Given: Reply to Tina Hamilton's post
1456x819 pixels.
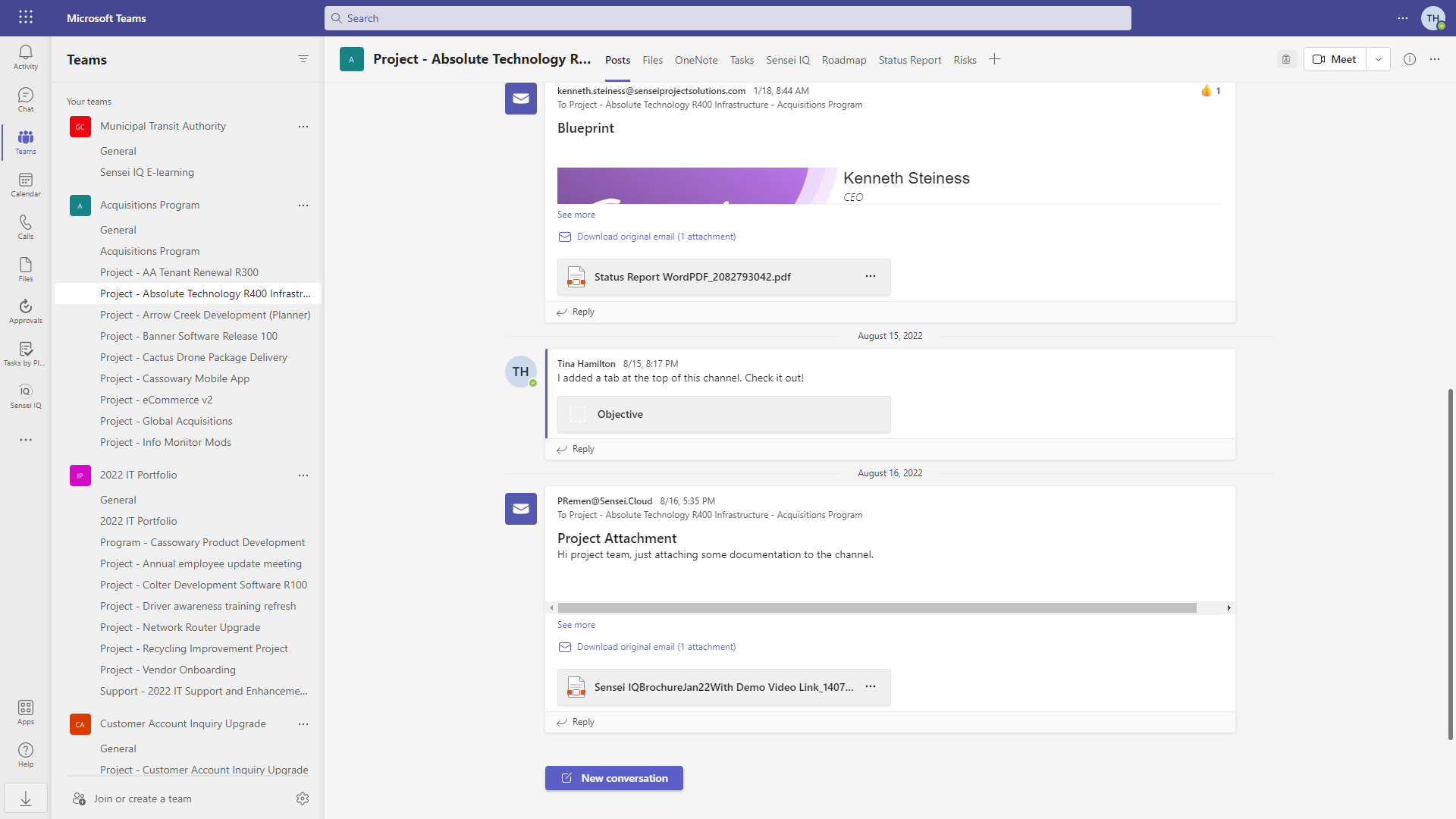Looking at the screenshot, I should pyautogui.click(x=576, y=449).
